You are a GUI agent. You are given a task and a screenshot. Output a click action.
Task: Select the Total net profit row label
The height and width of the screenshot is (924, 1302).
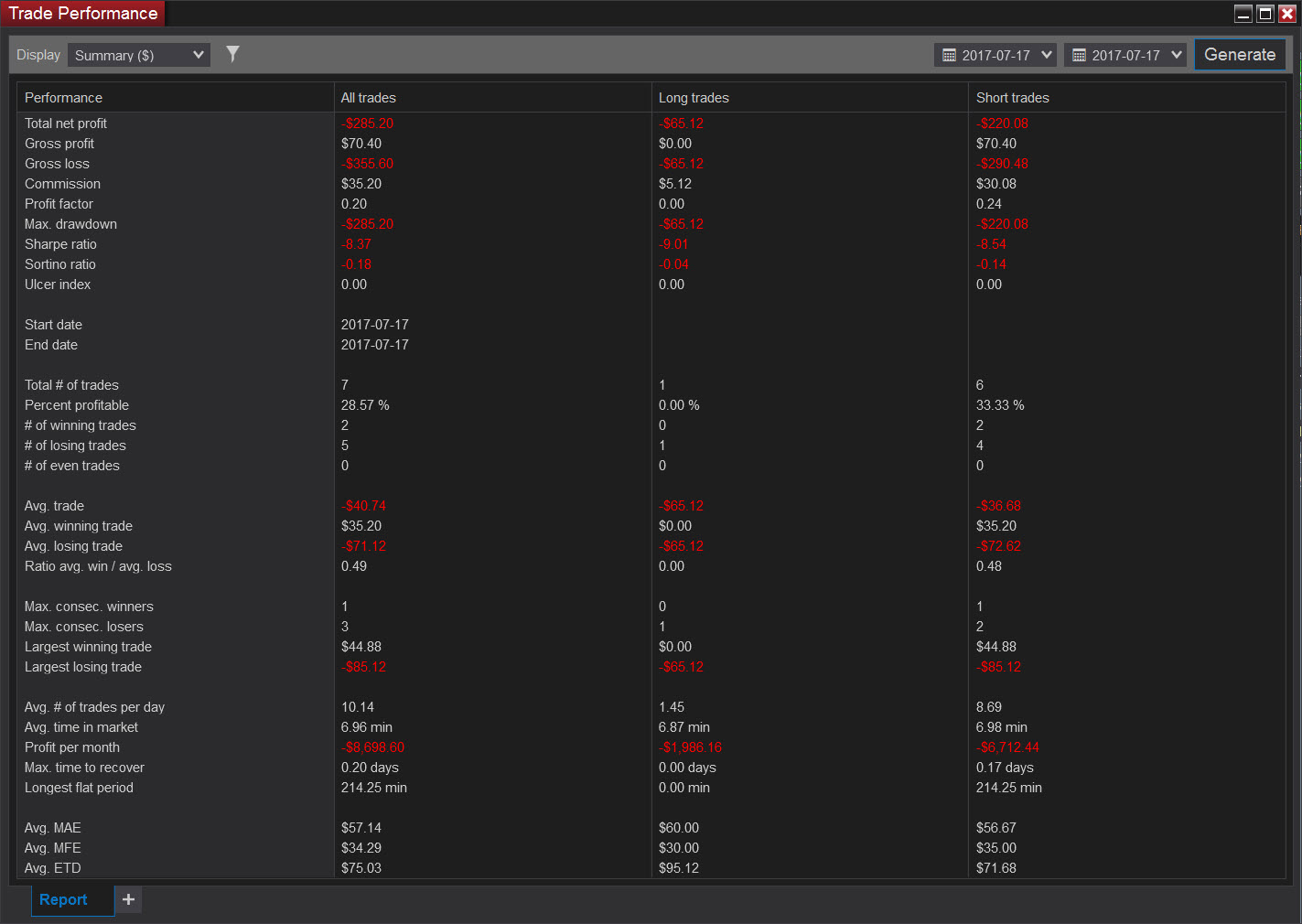(66, 124)
